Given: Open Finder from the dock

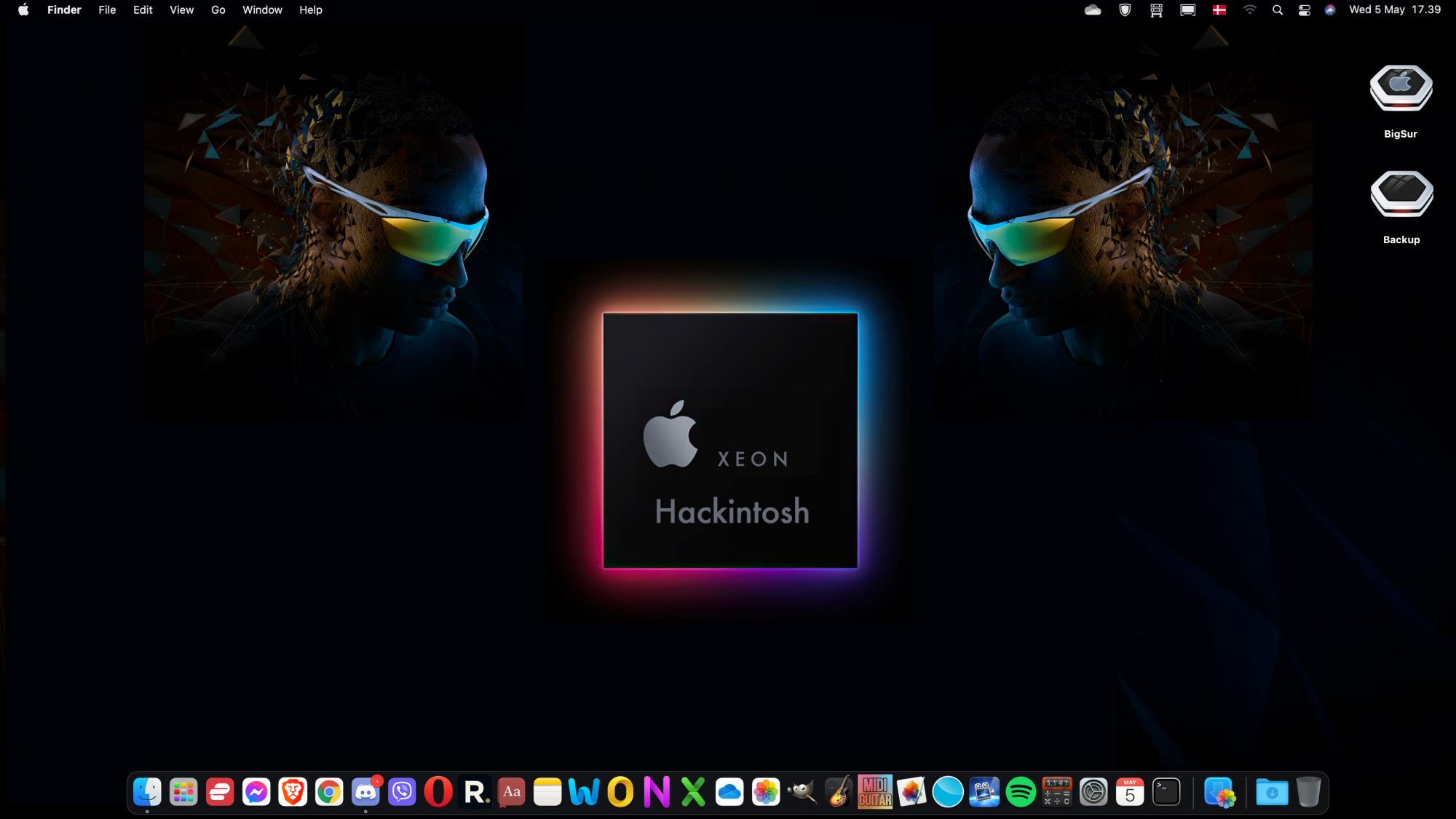Looking at the screenshot, I should point(147,792).
